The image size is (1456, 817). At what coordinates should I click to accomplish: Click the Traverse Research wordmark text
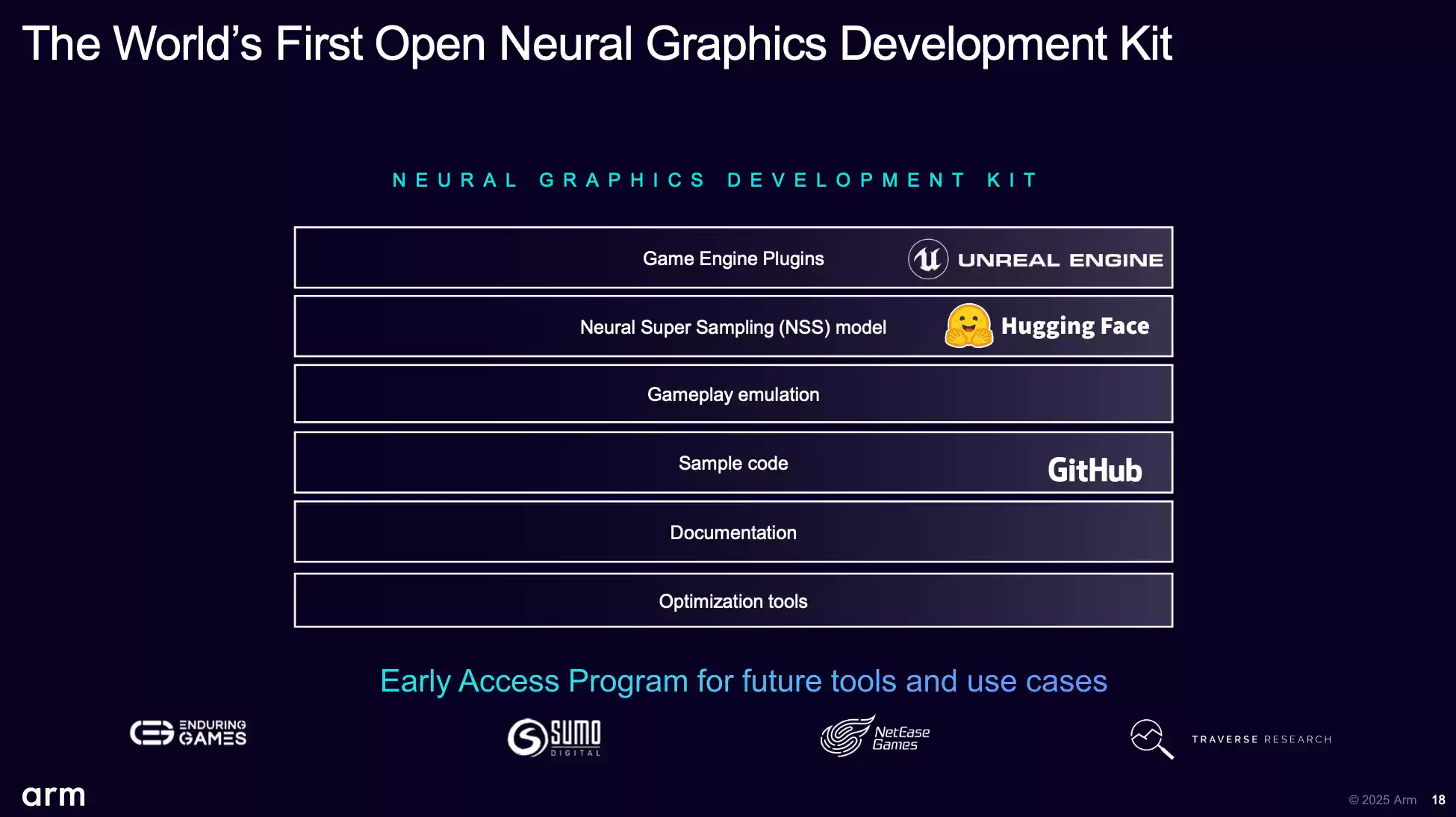coord(1261,739)
